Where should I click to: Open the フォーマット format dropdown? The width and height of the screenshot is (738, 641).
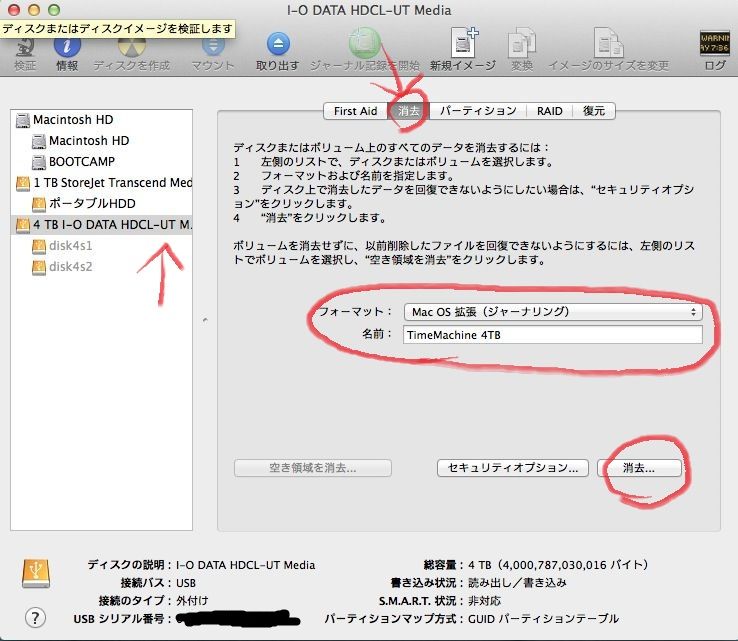click(x=553, y=312)
